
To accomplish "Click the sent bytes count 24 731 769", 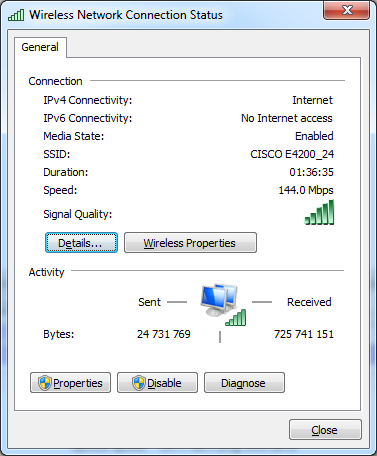I will [x=164, y=334].
